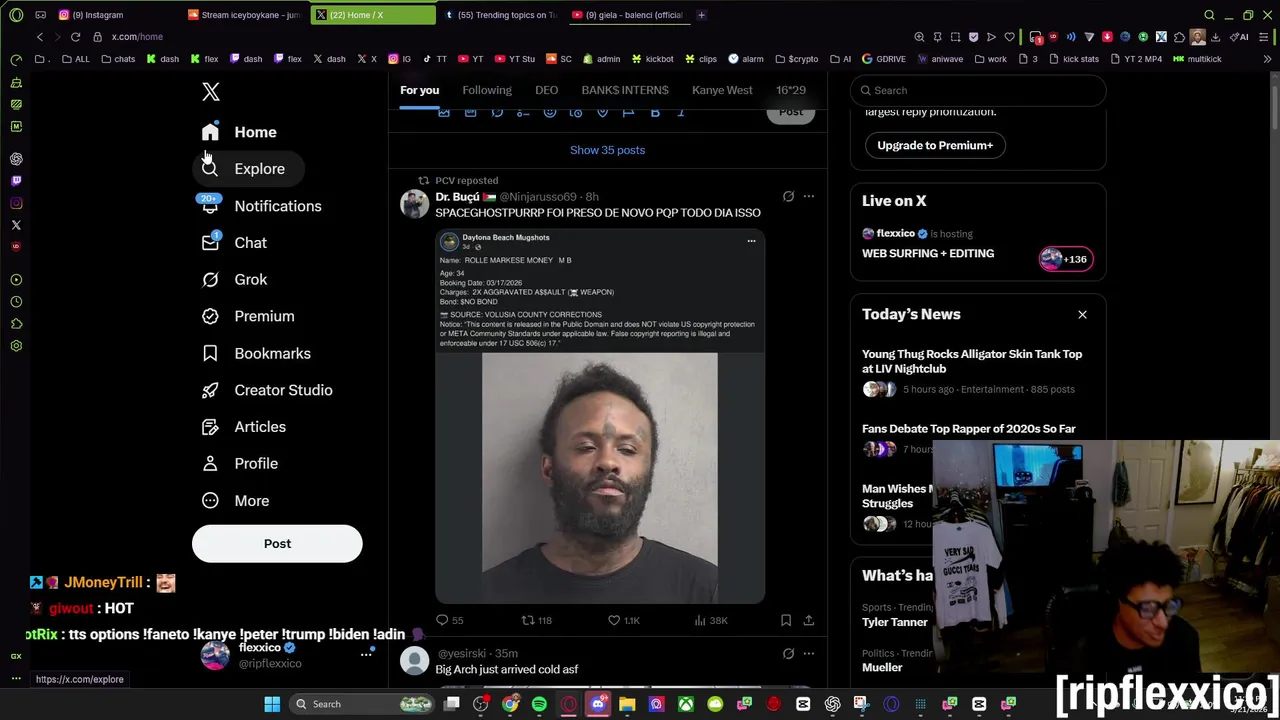Bookmark the Dr. Buçú post
1280x720 pixels.
[x=786, y=621]
